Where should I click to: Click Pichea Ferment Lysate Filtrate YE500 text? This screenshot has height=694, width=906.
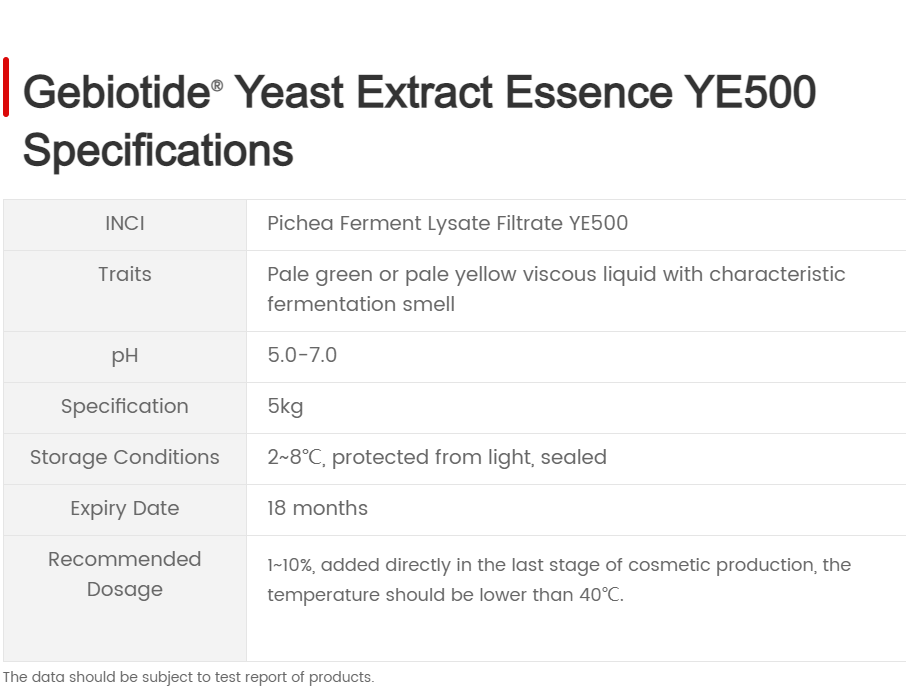click(447, 223)
